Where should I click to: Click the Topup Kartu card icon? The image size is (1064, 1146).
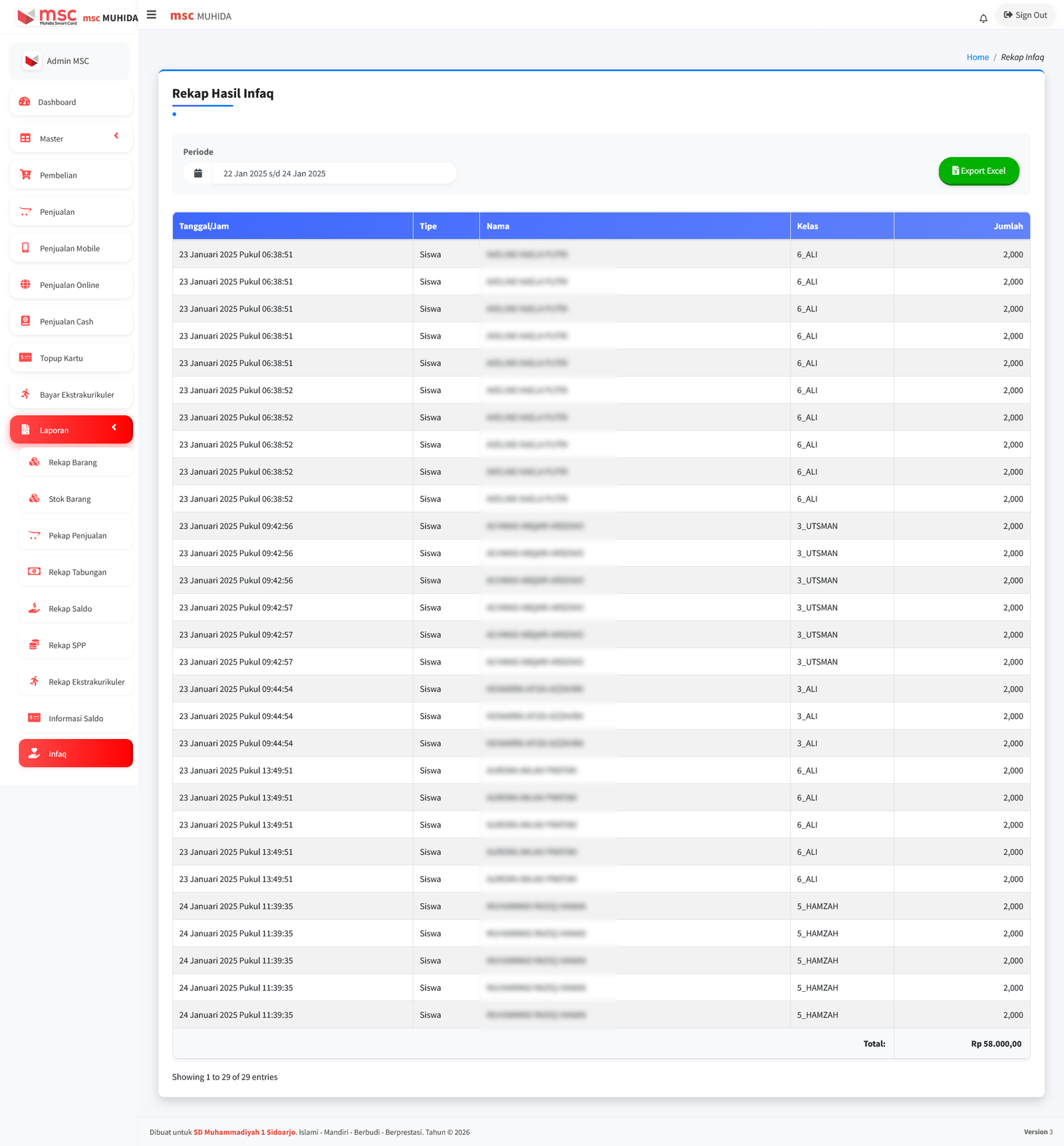tap(25, 358)
